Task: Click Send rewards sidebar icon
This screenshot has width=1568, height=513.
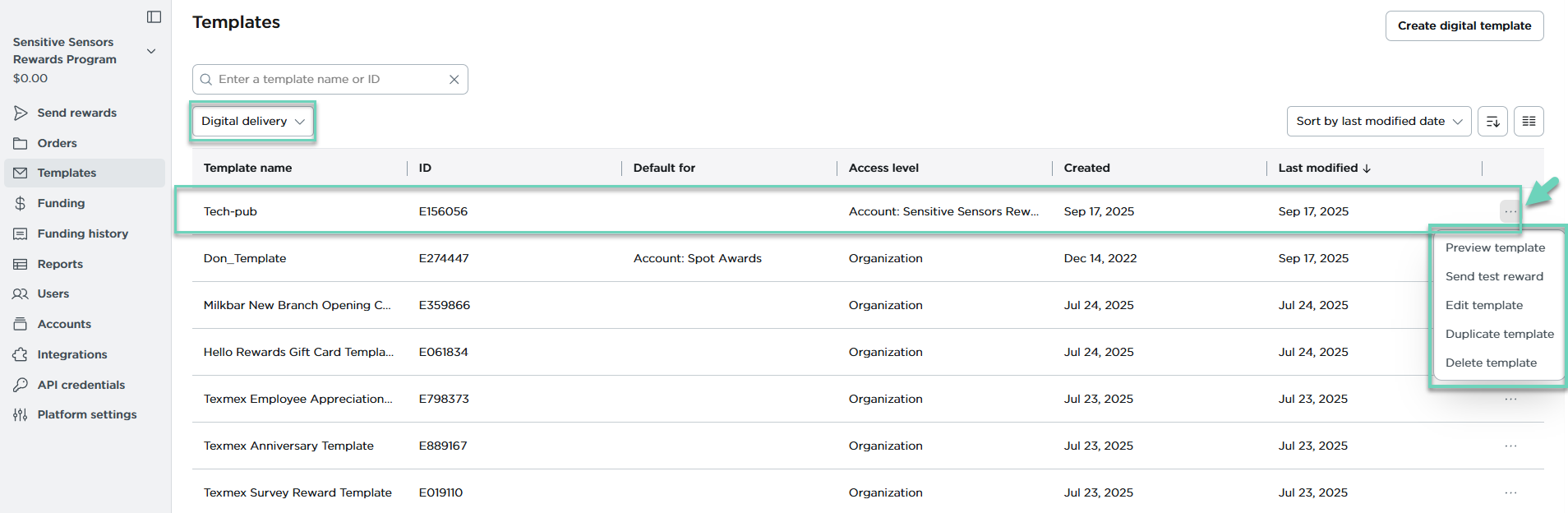Action: pyautogui.click(x=21, y=113)
